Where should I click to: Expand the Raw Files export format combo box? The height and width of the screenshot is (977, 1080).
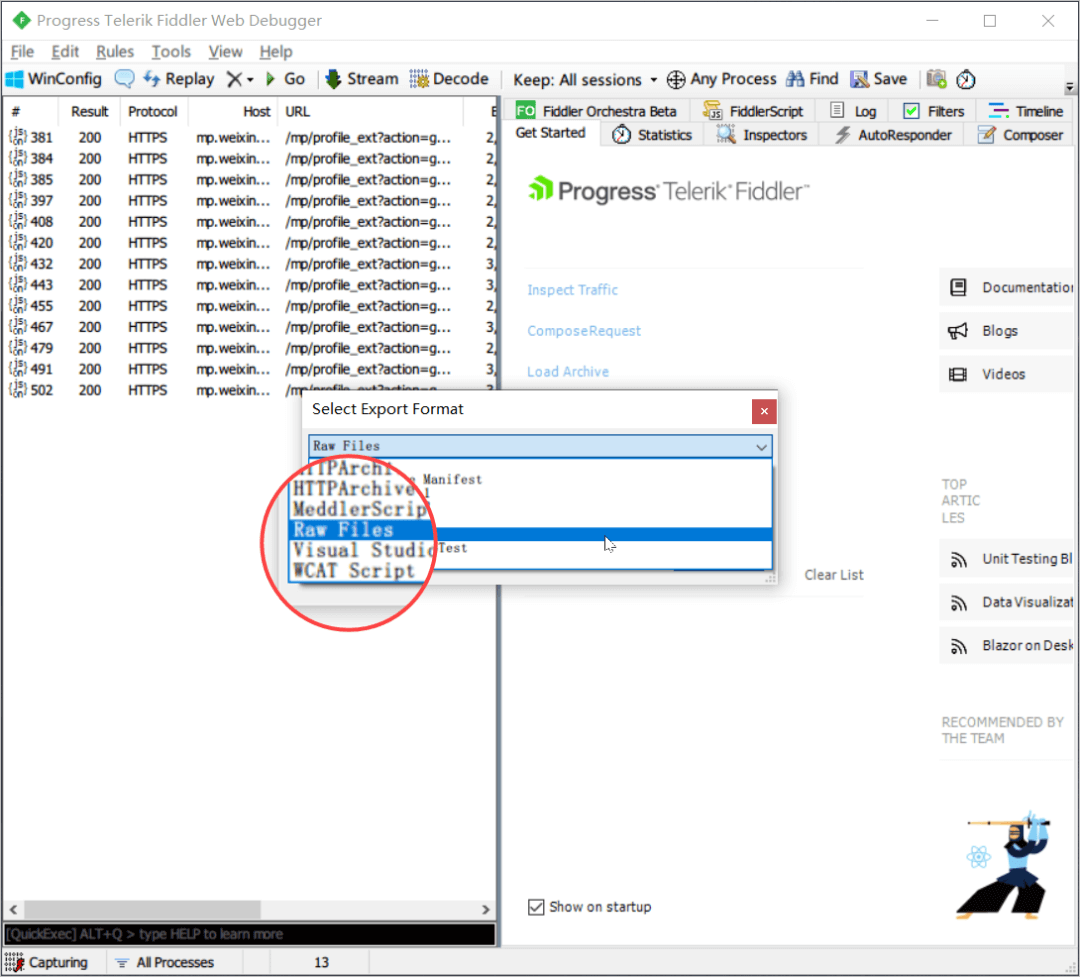541,446
